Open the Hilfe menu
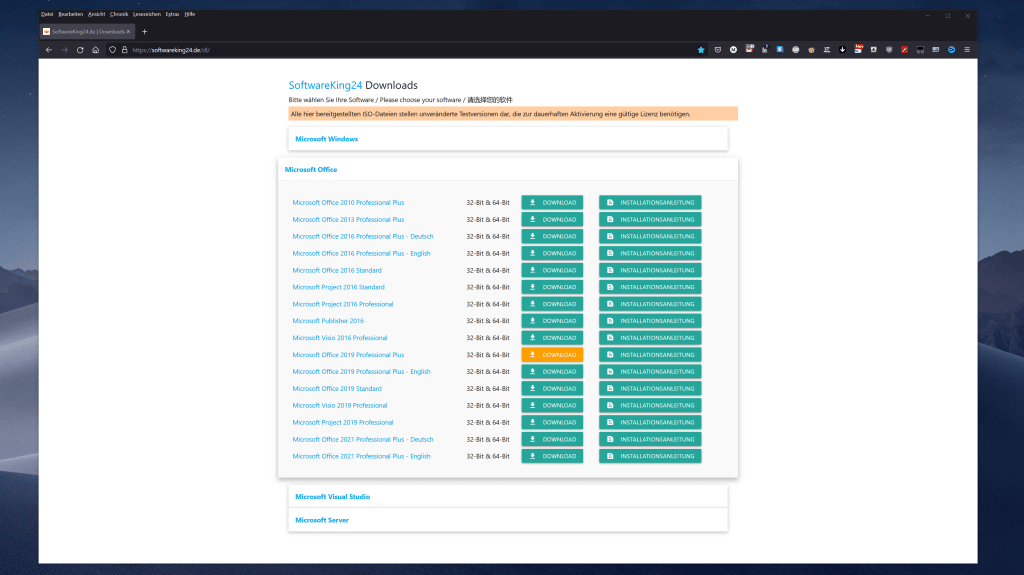The image size is (1024, 575). (x=189, y=14)
